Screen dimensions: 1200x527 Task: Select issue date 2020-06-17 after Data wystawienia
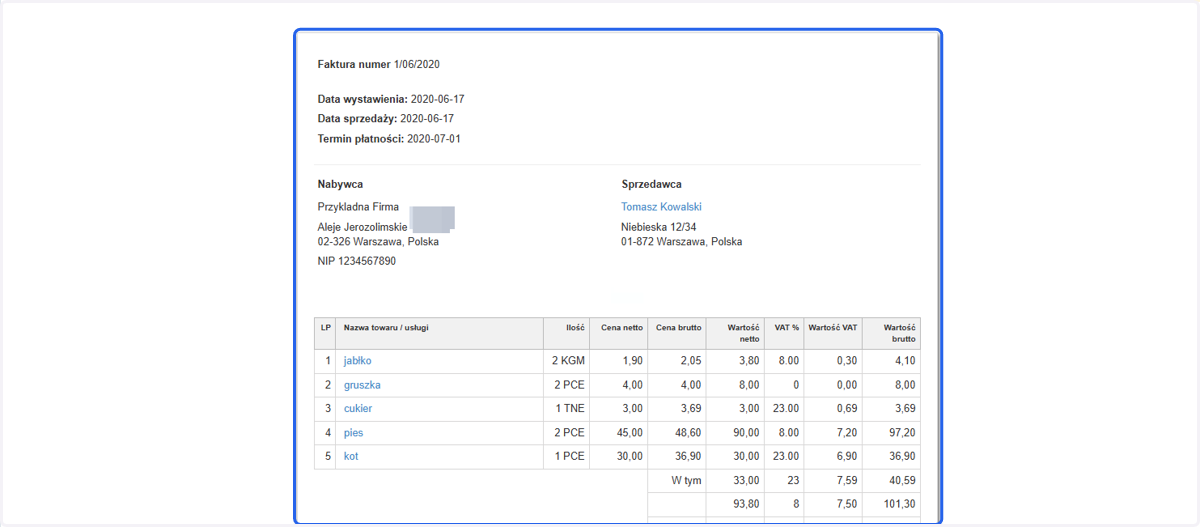click(x=437, y=99)
